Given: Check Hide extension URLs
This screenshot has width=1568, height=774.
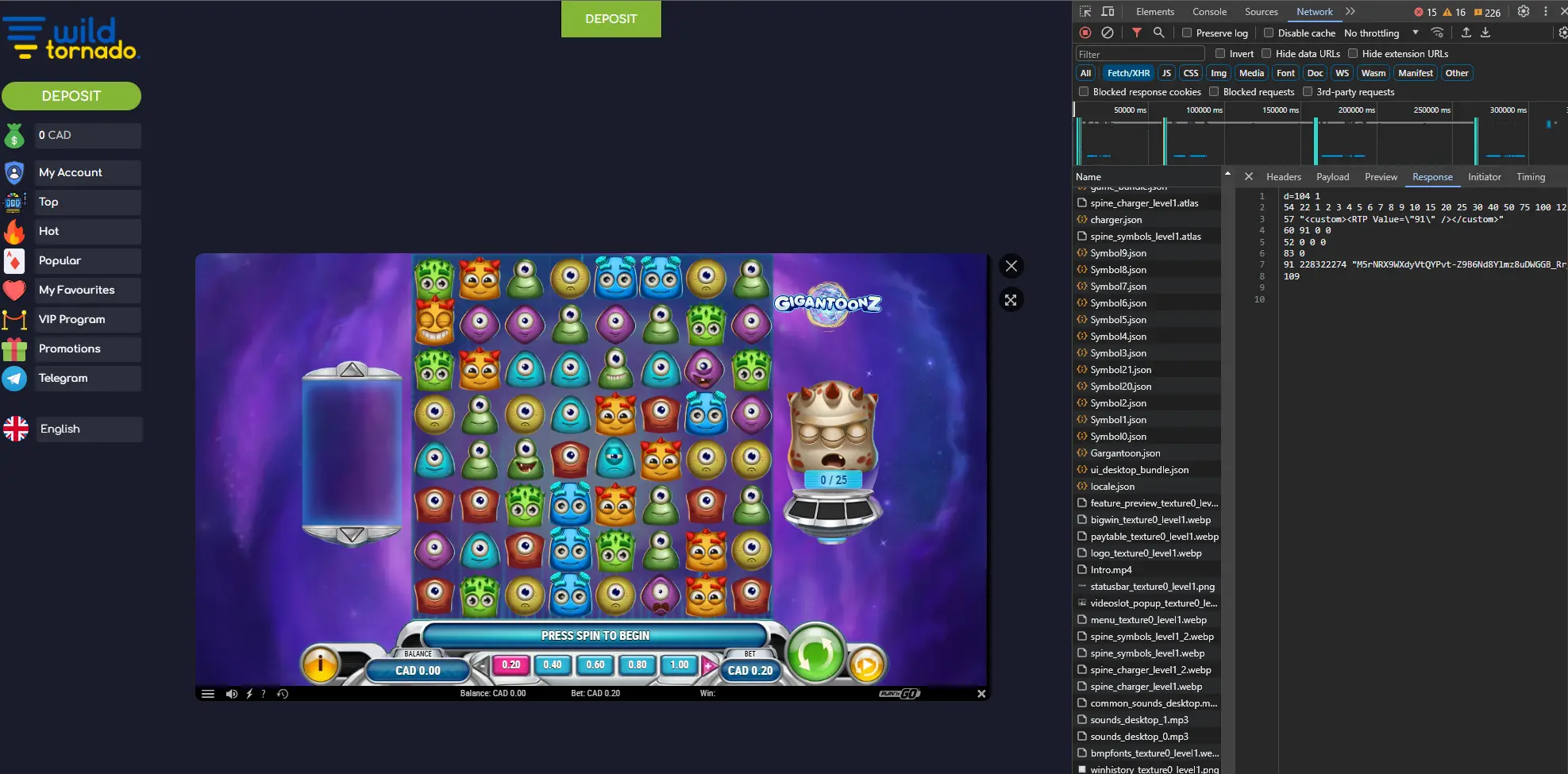Looking at the screenshot, I should (x=1353, y=53).
